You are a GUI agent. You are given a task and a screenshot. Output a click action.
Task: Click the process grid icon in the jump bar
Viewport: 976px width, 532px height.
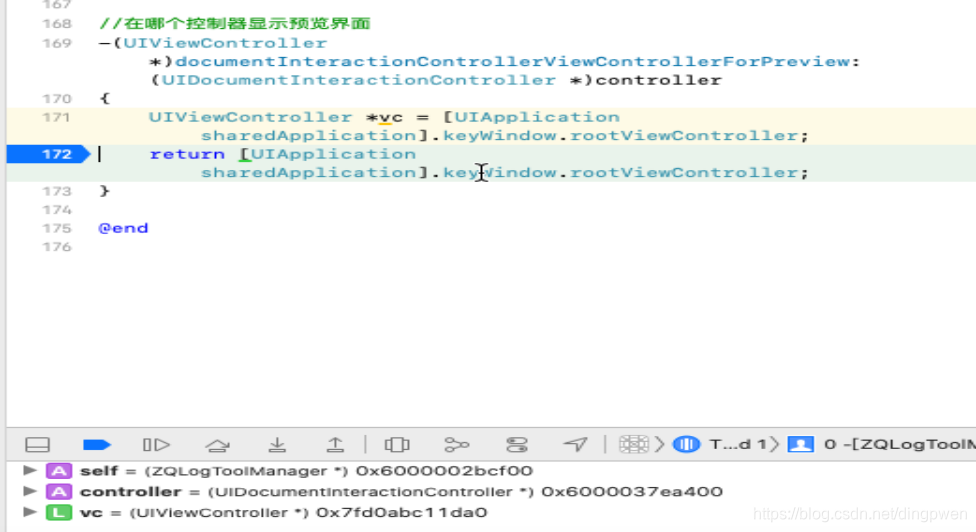634,444
